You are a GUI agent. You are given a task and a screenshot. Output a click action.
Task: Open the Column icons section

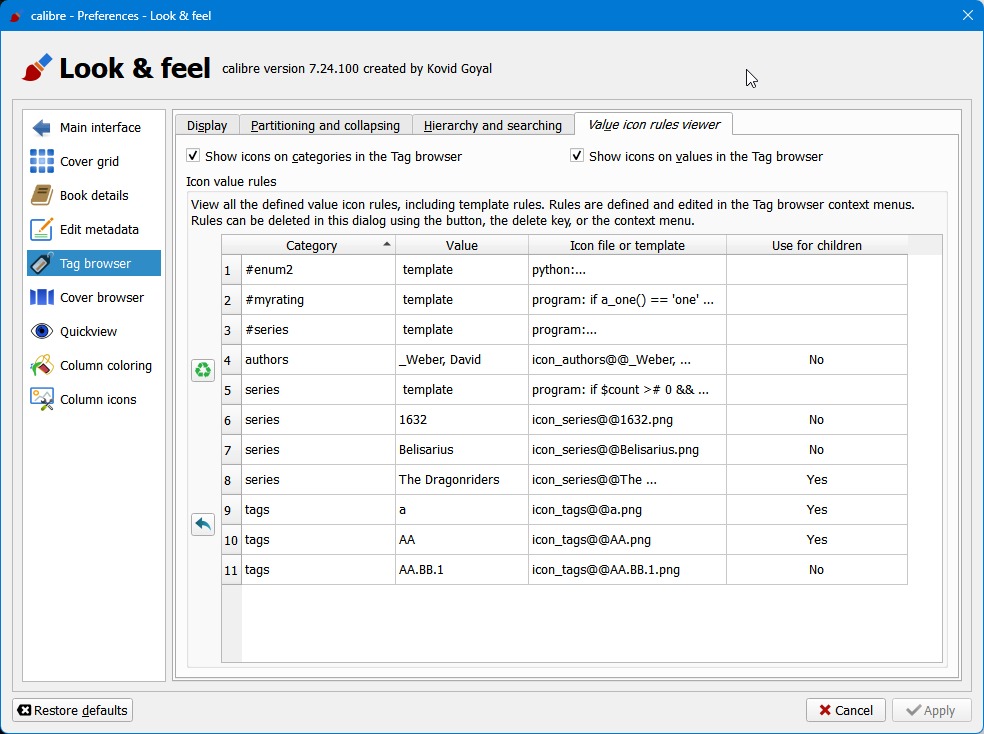97,400
